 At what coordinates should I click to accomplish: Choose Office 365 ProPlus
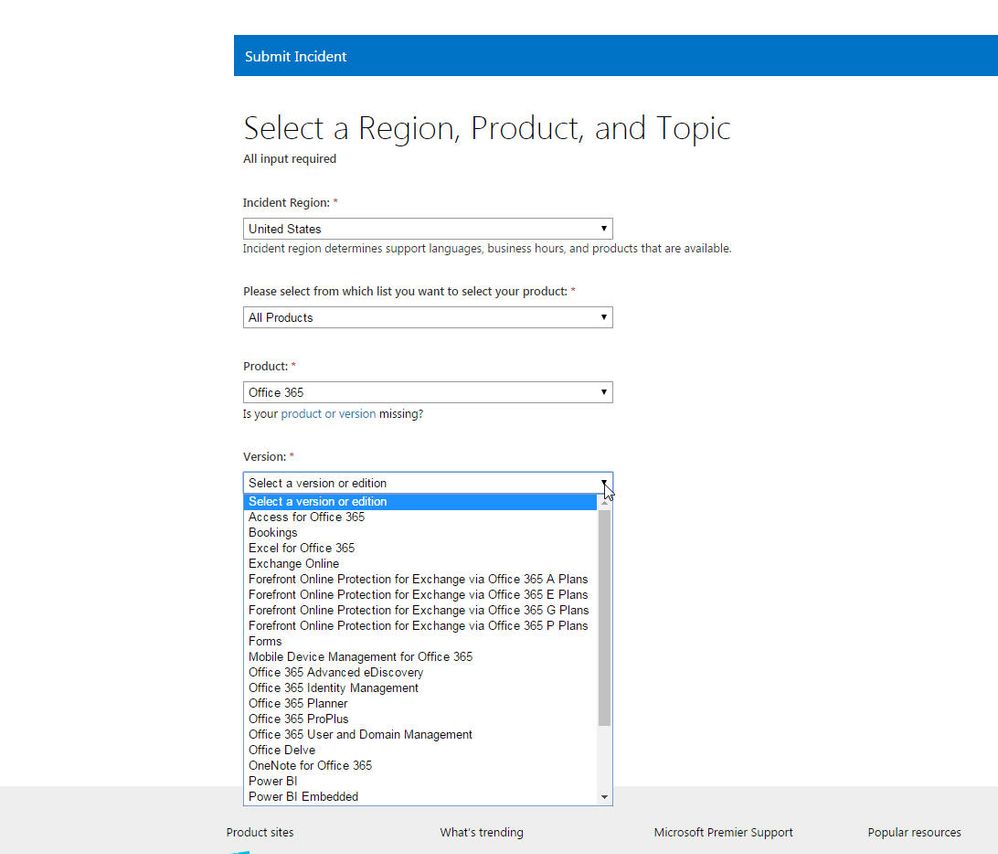420,718
